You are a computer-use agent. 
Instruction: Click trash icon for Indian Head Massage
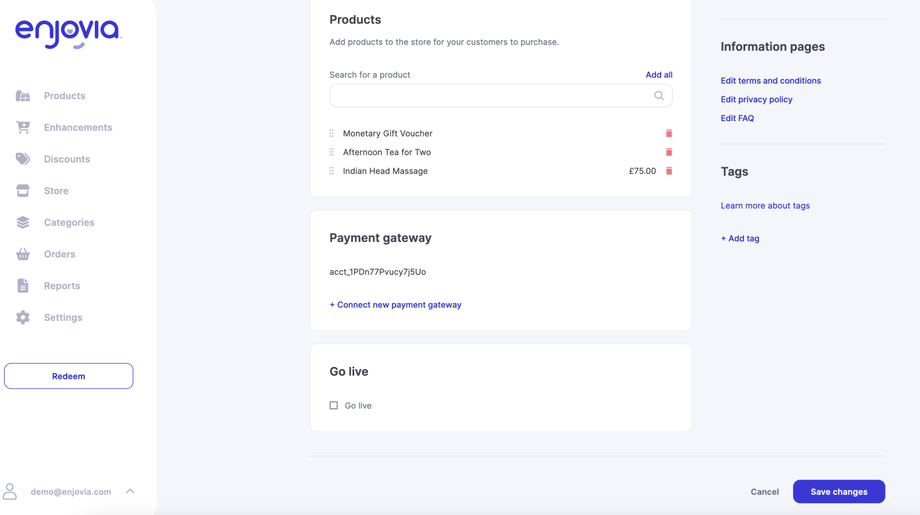pos(669,171)
